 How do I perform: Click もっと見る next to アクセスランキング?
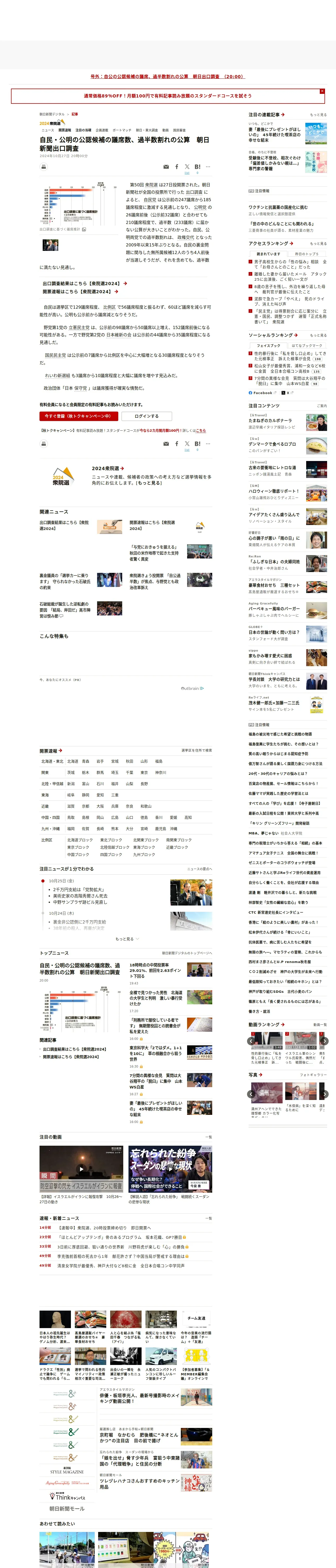click(318, 244)
